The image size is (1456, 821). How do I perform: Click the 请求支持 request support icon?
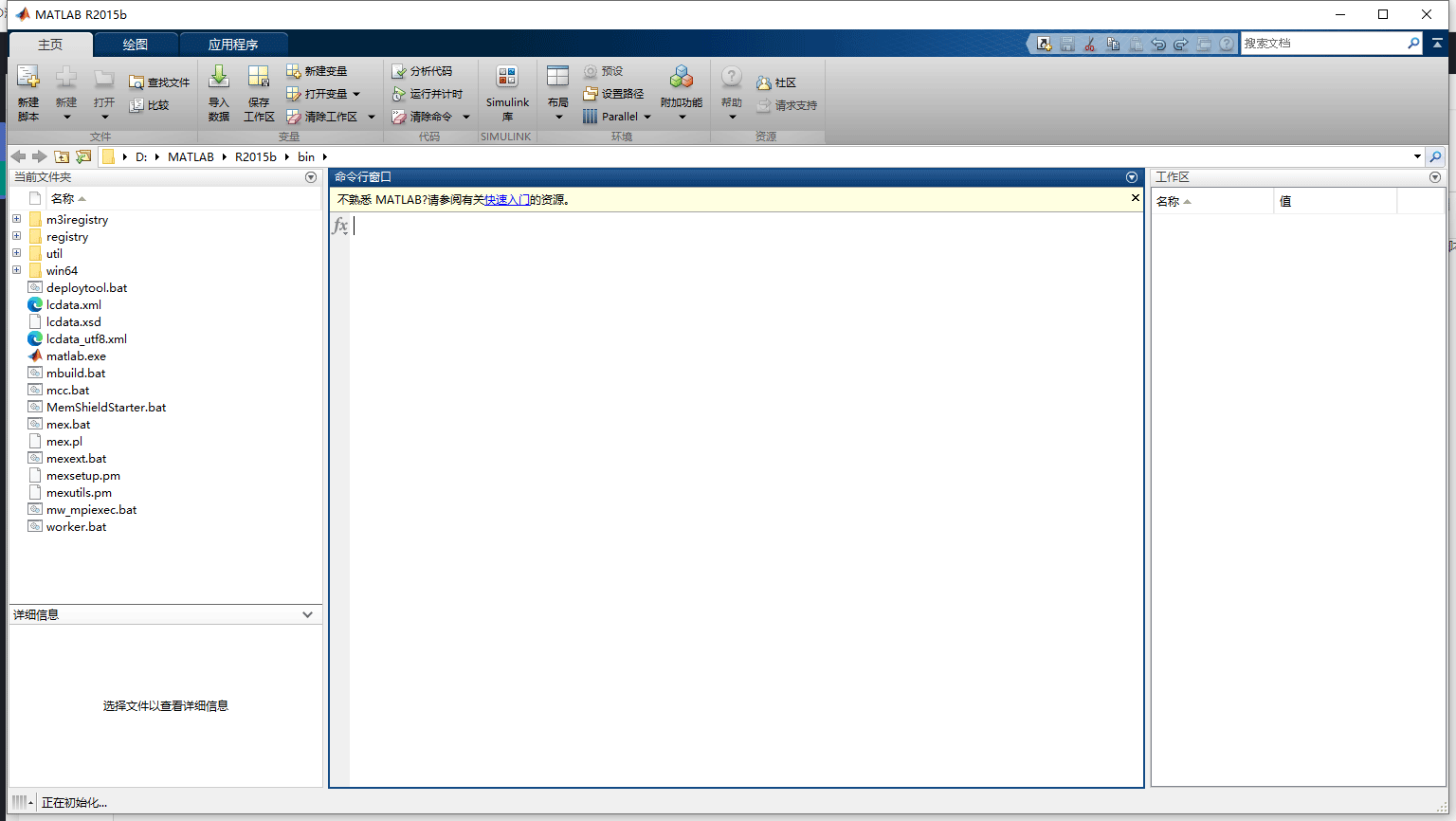(764, 105)
